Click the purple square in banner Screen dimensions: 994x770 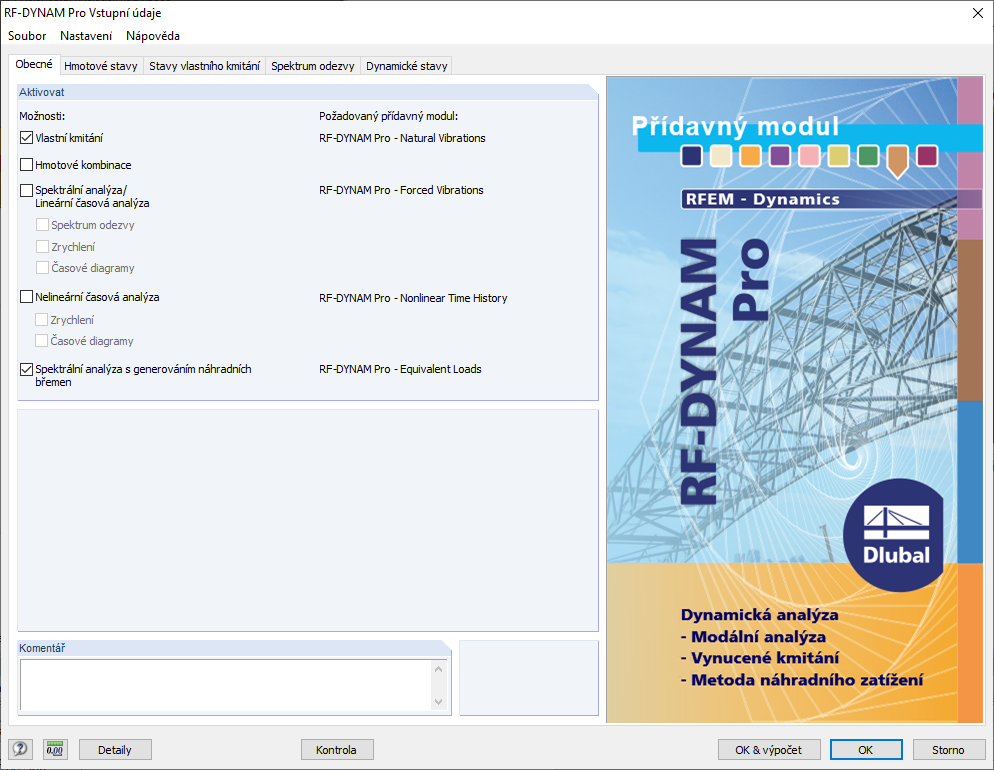780,156
